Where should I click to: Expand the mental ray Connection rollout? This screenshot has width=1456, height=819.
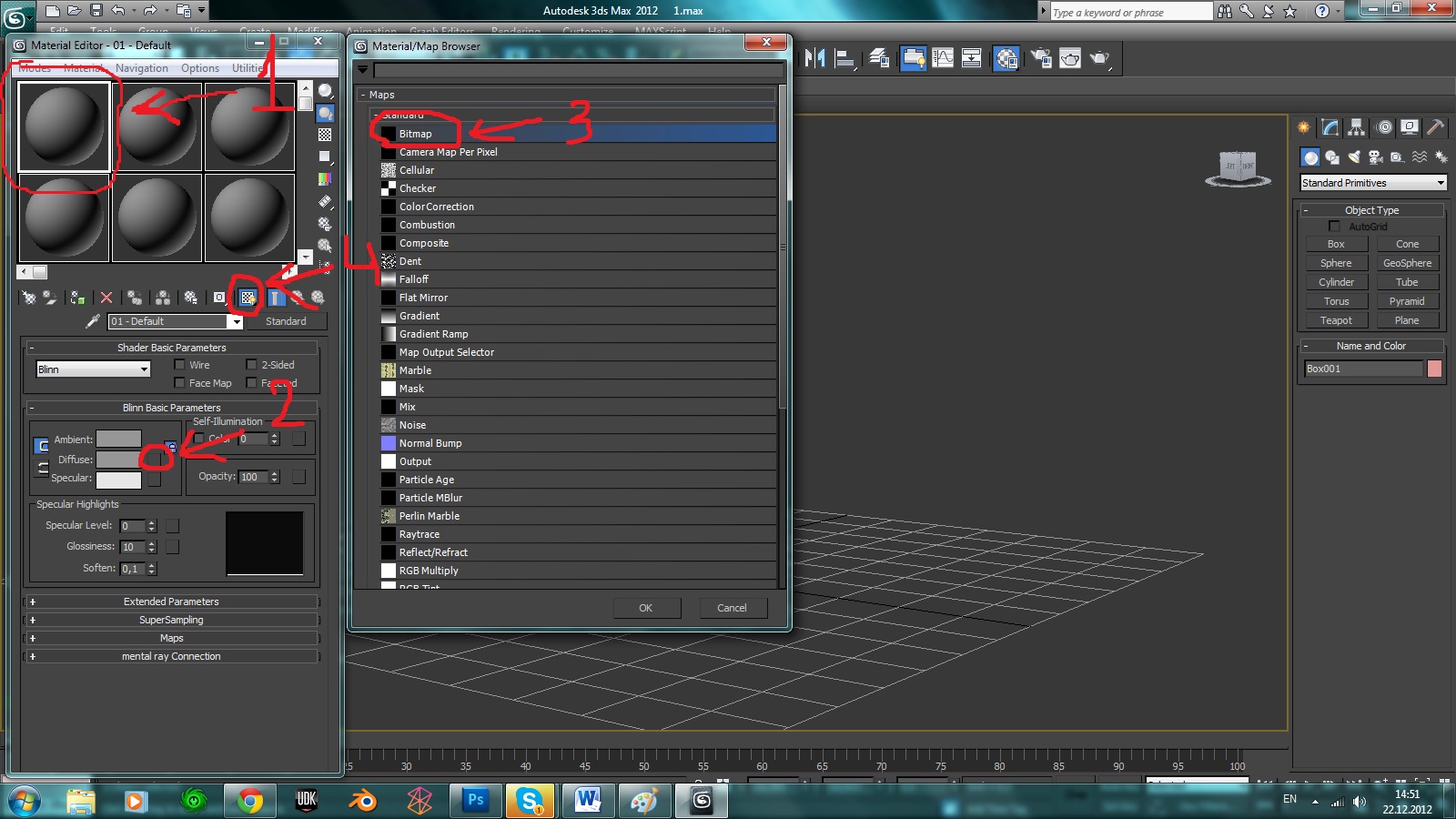pos(171,656)
